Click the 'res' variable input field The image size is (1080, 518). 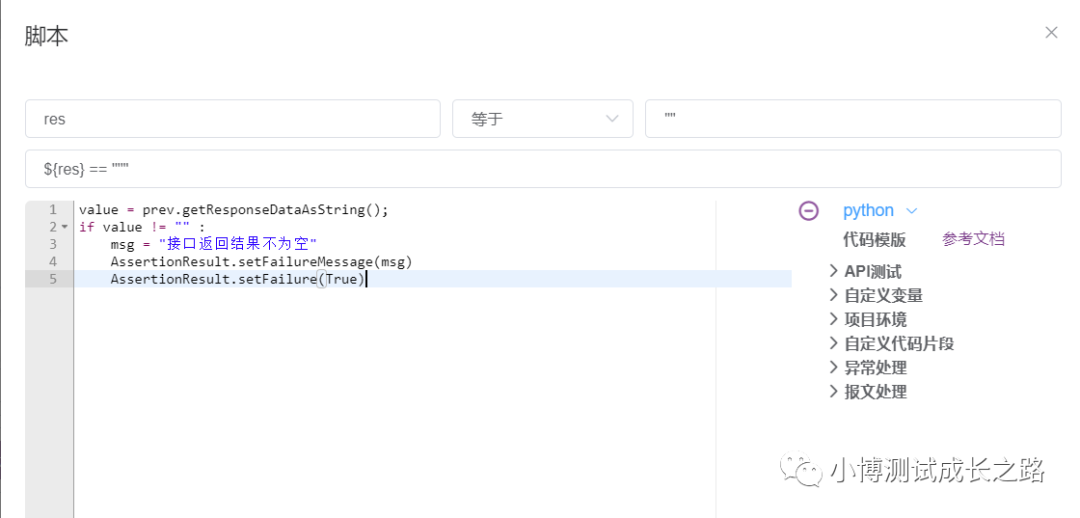(x=233, y=118)
